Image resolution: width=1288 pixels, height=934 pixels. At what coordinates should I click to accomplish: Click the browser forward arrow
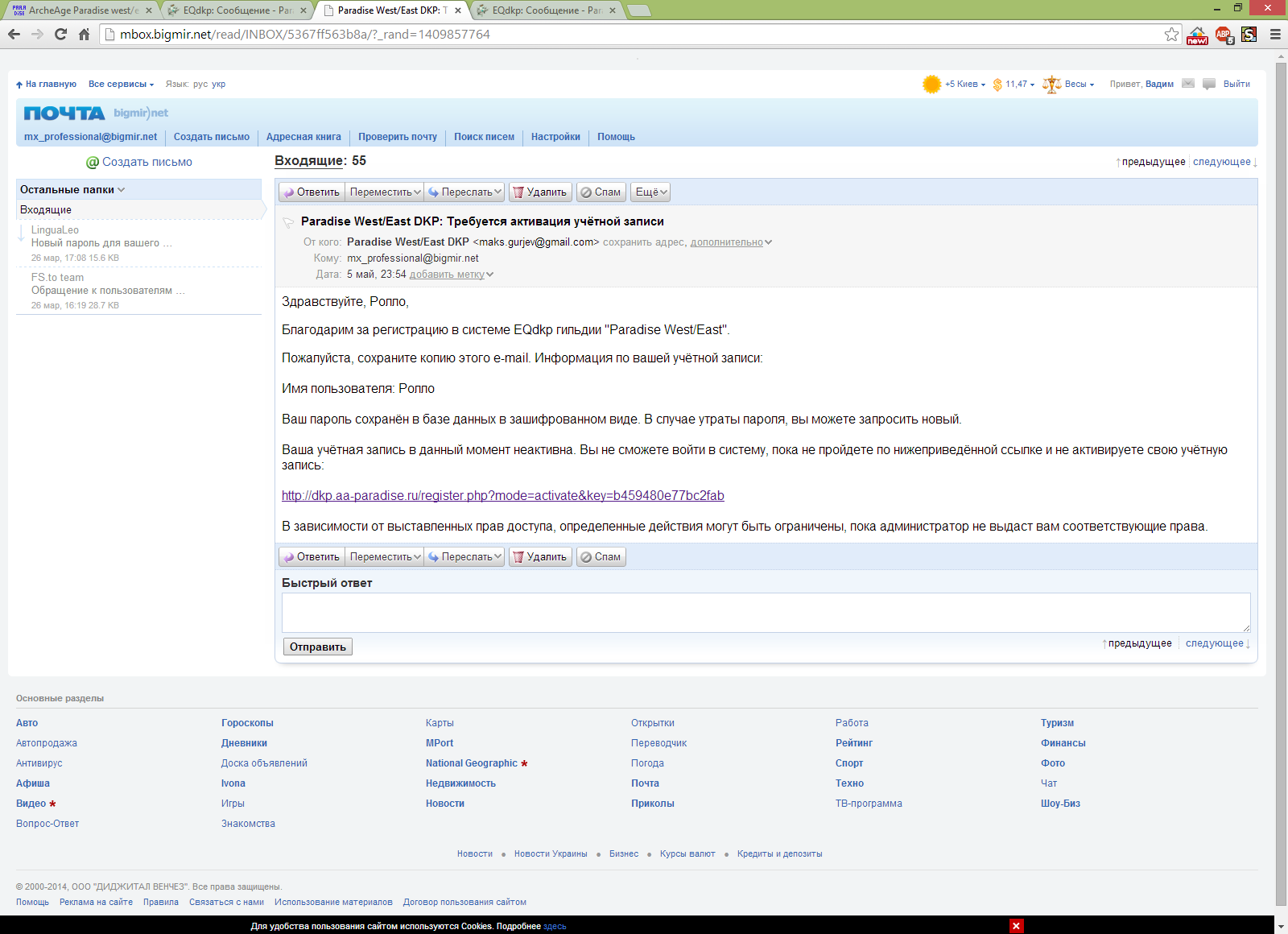point(37,34)
